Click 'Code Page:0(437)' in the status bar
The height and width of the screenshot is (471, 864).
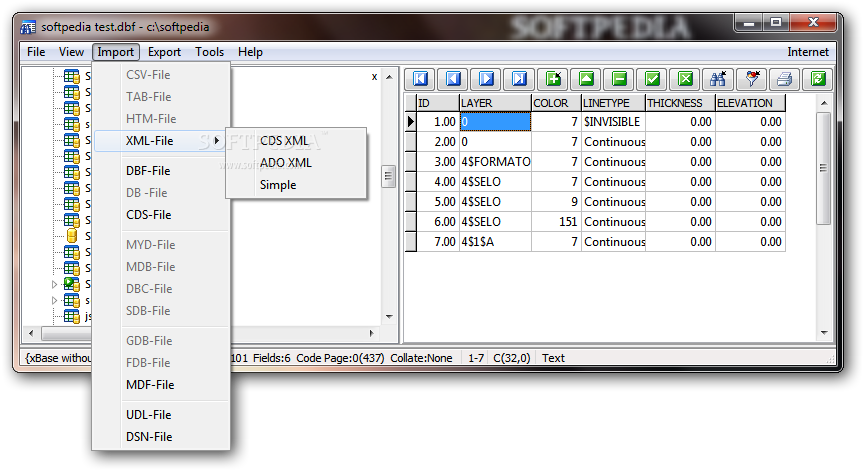click(x=340, y=358)
